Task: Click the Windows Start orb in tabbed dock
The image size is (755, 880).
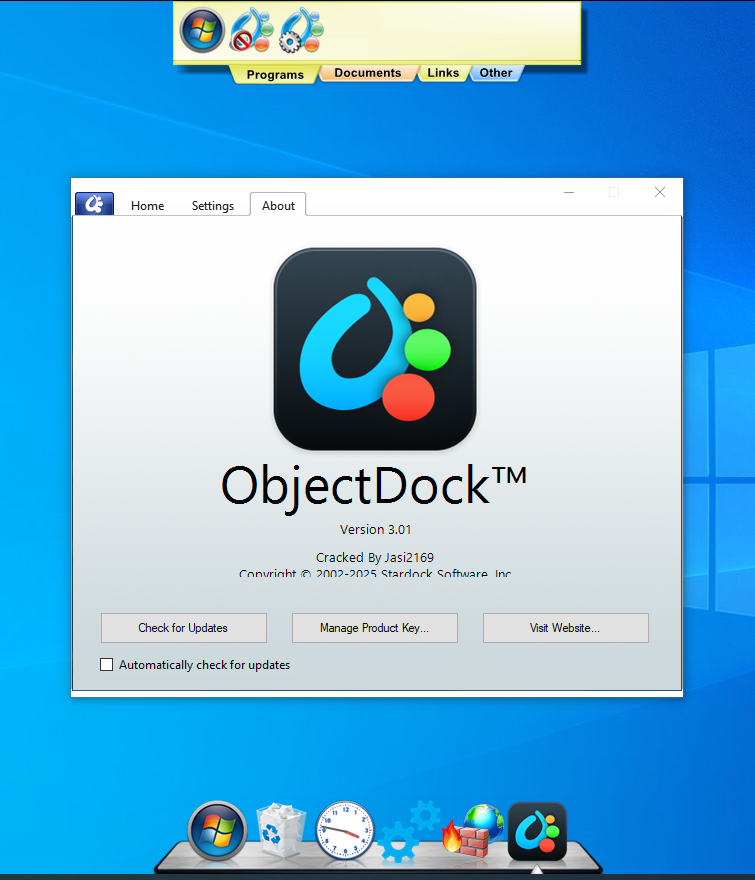Action: click(x=202, y=30)
